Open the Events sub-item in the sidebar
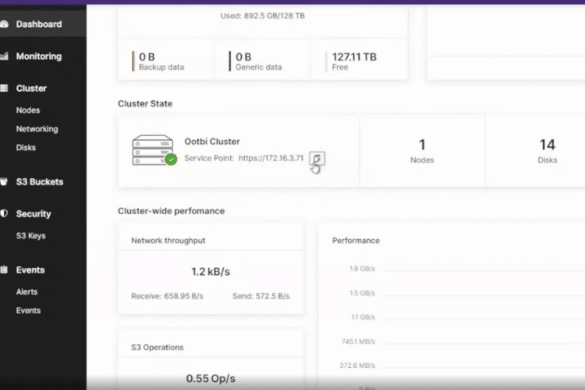 28,310
